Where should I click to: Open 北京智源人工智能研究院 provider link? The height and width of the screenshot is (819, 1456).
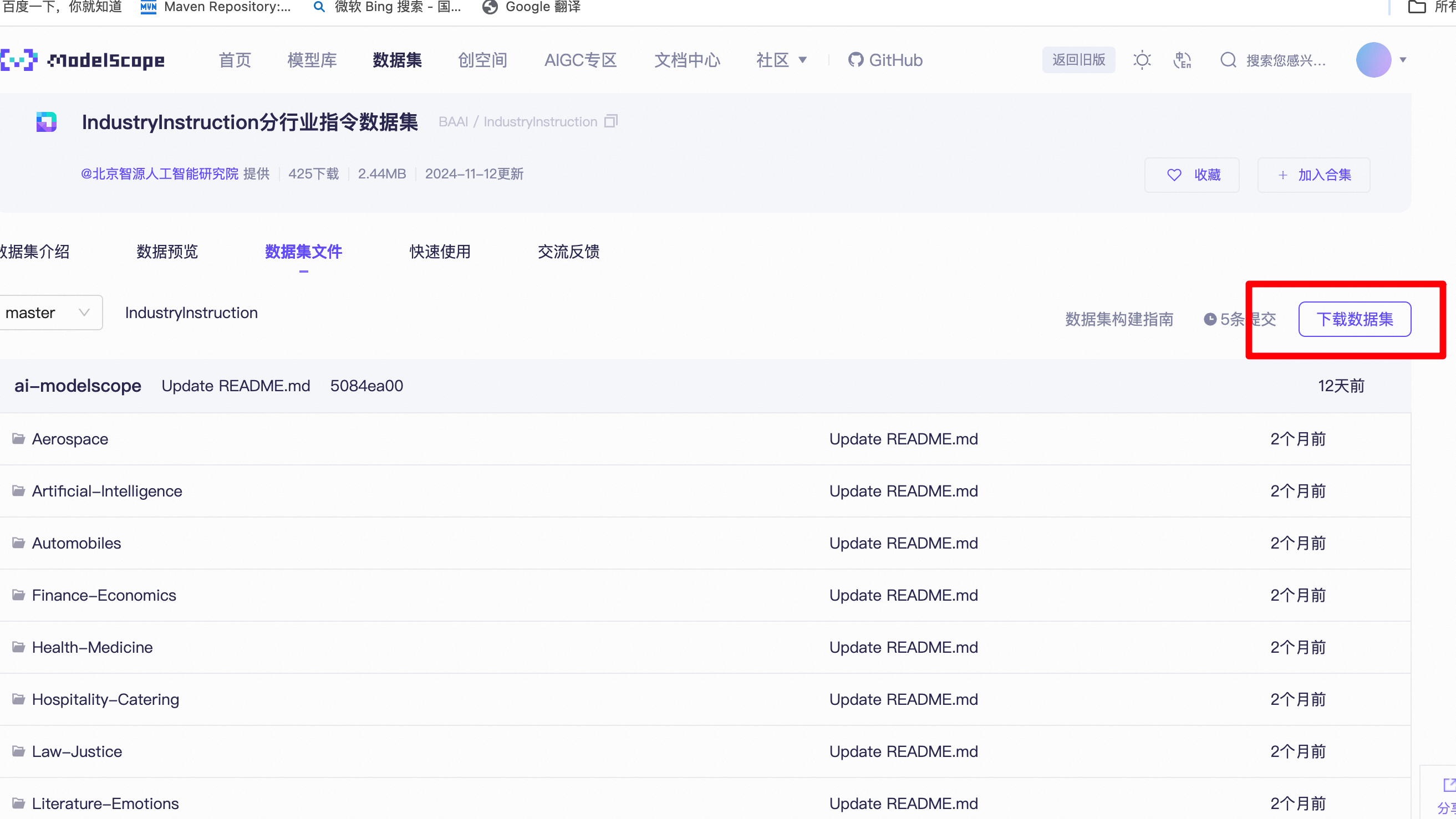pos(159,174)
